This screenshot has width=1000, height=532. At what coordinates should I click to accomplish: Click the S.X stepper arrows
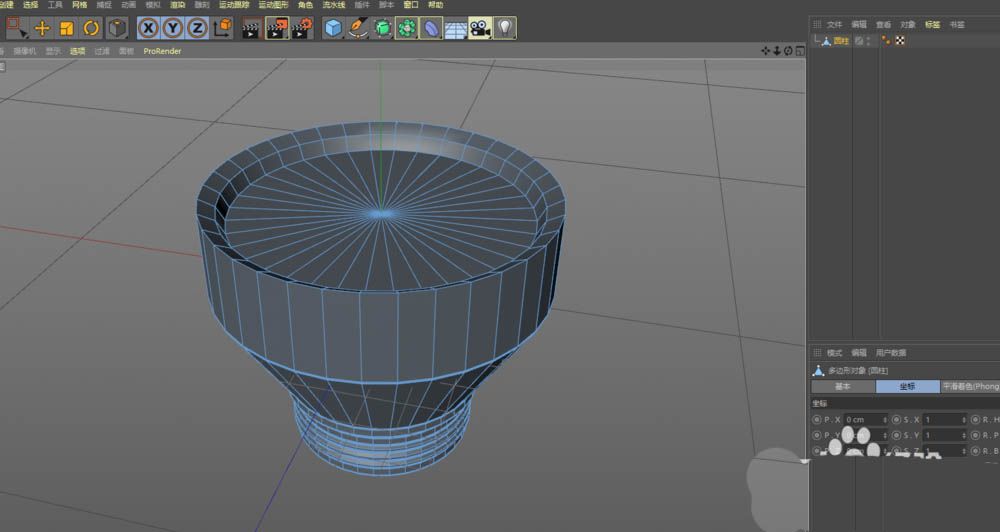pyautogui.click(x=963, y=420)
